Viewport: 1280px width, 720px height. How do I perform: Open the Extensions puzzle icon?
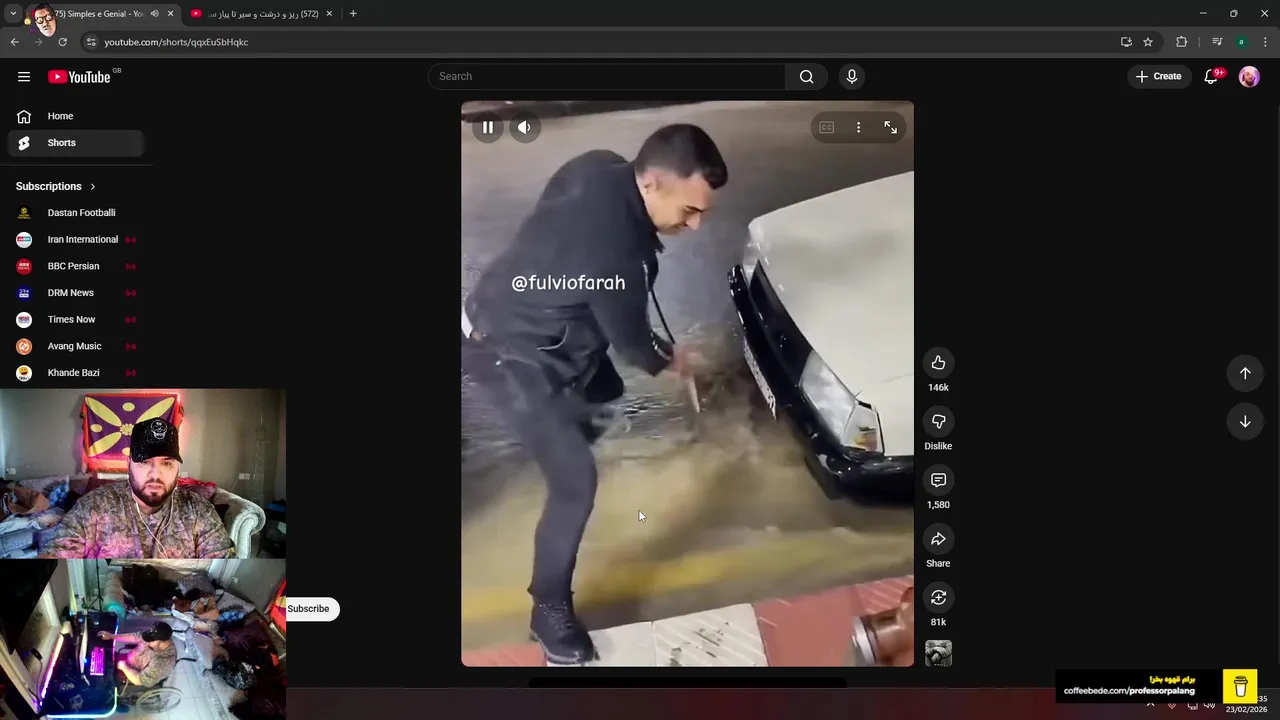point(1181,42)
